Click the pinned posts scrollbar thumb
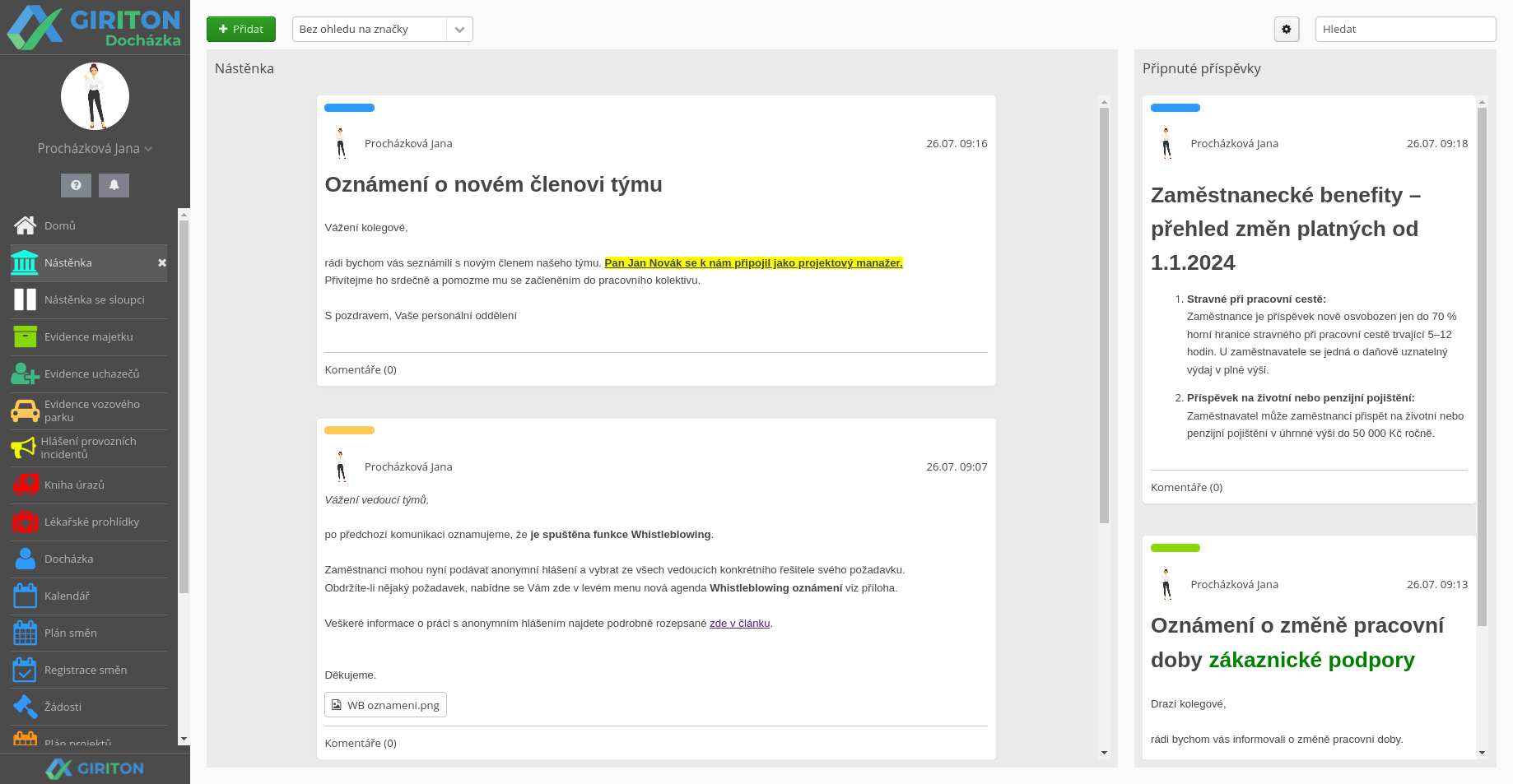1513x784 pixels. [1482, 367]
